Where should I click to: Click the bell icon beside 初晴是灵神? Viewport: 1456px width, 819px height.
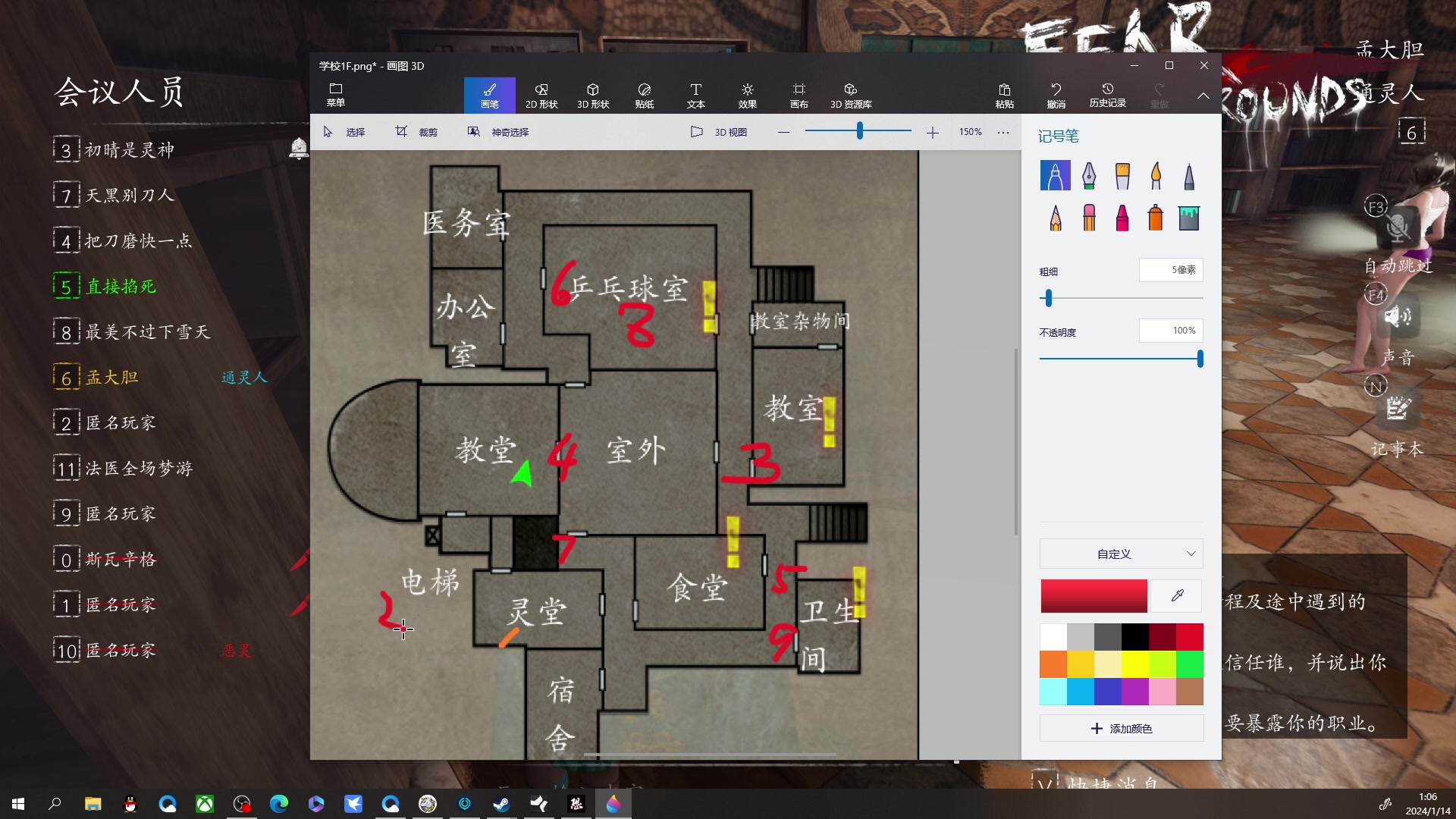[x=298, y=148]
